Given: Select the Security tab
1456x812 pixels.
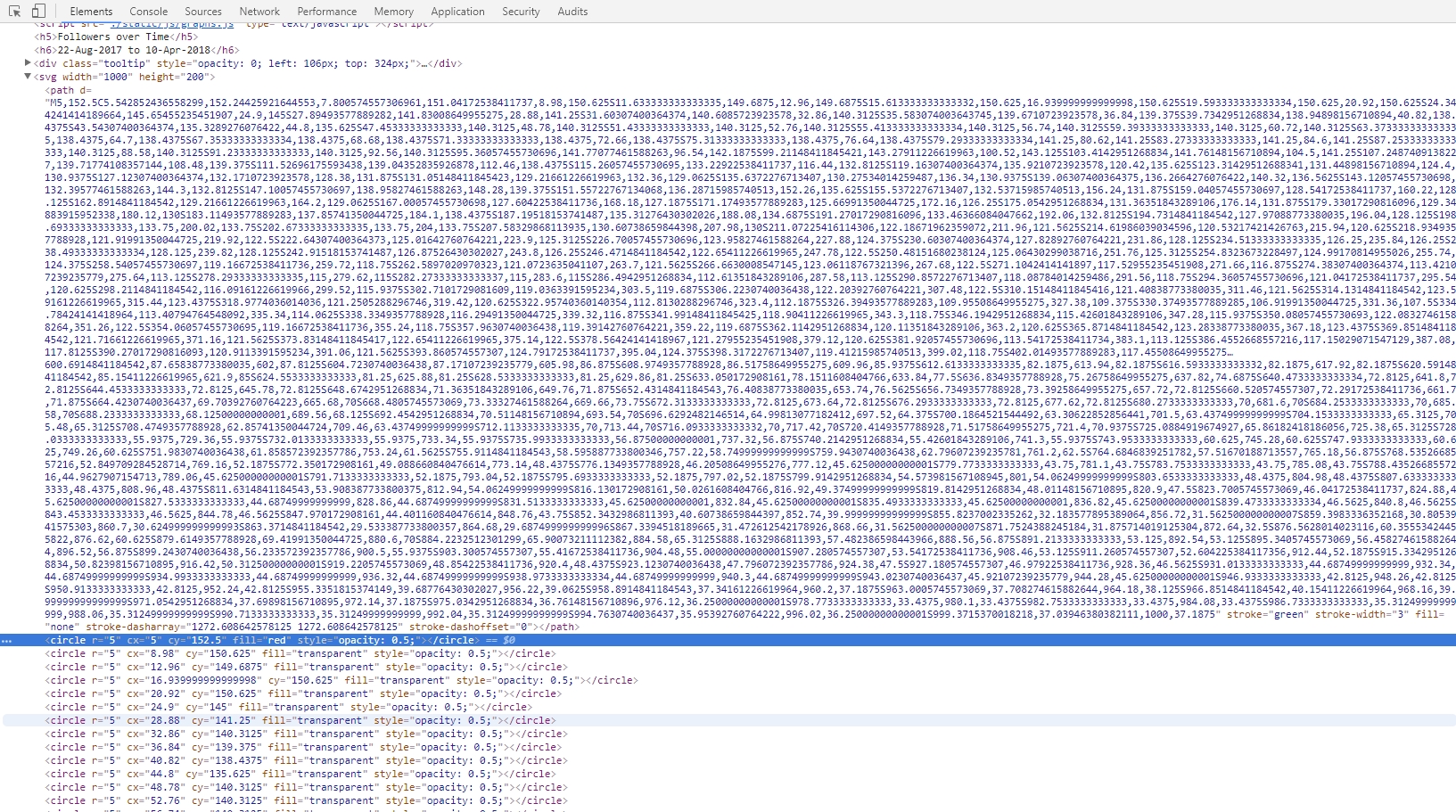Looking at the screenshot, I should [x=521, y=12].
